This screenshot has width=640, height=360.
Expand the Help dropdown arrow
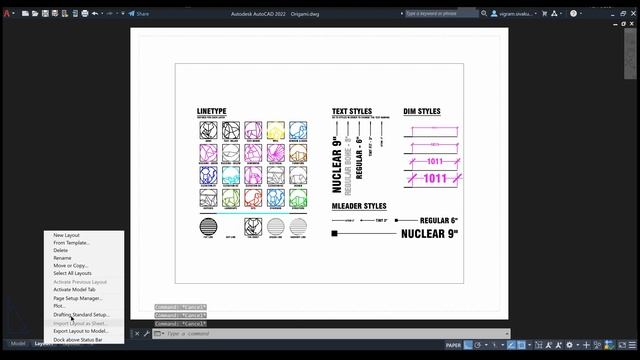[581, 13]
